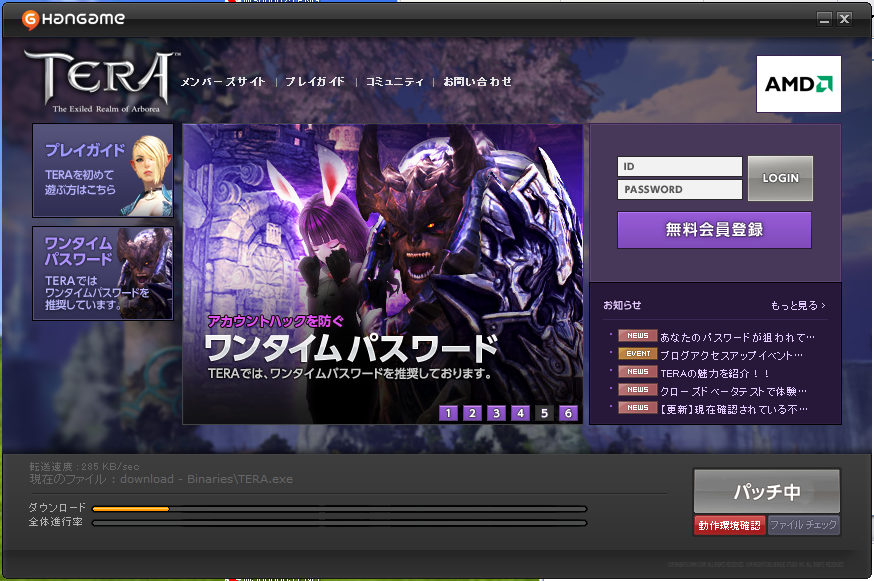Switch banner to slide 4
The width and height of the screenshot is (874, 581).
point(520,413)
